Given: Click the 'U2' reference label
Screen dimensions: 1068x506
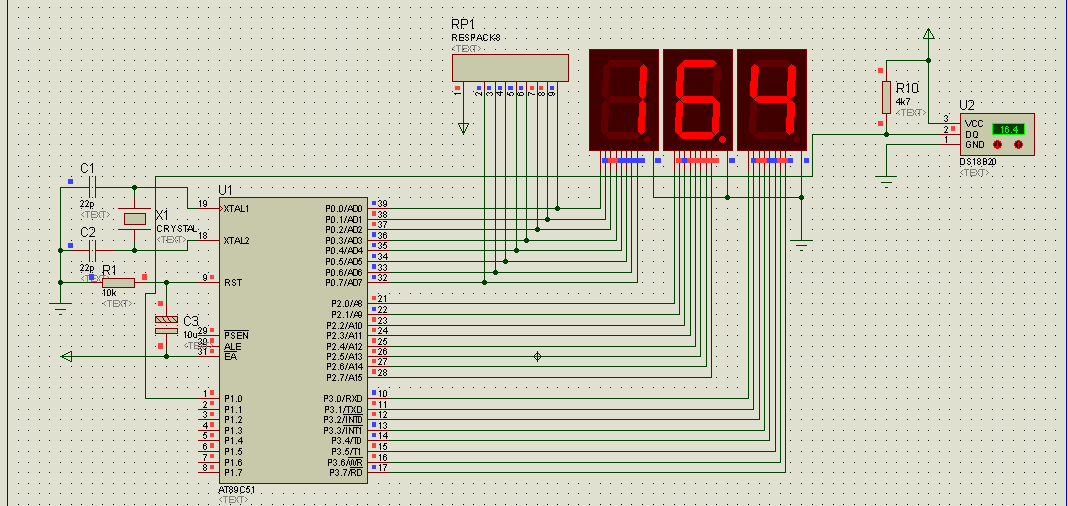Looking at the screenshot, I should coord(967,106).
